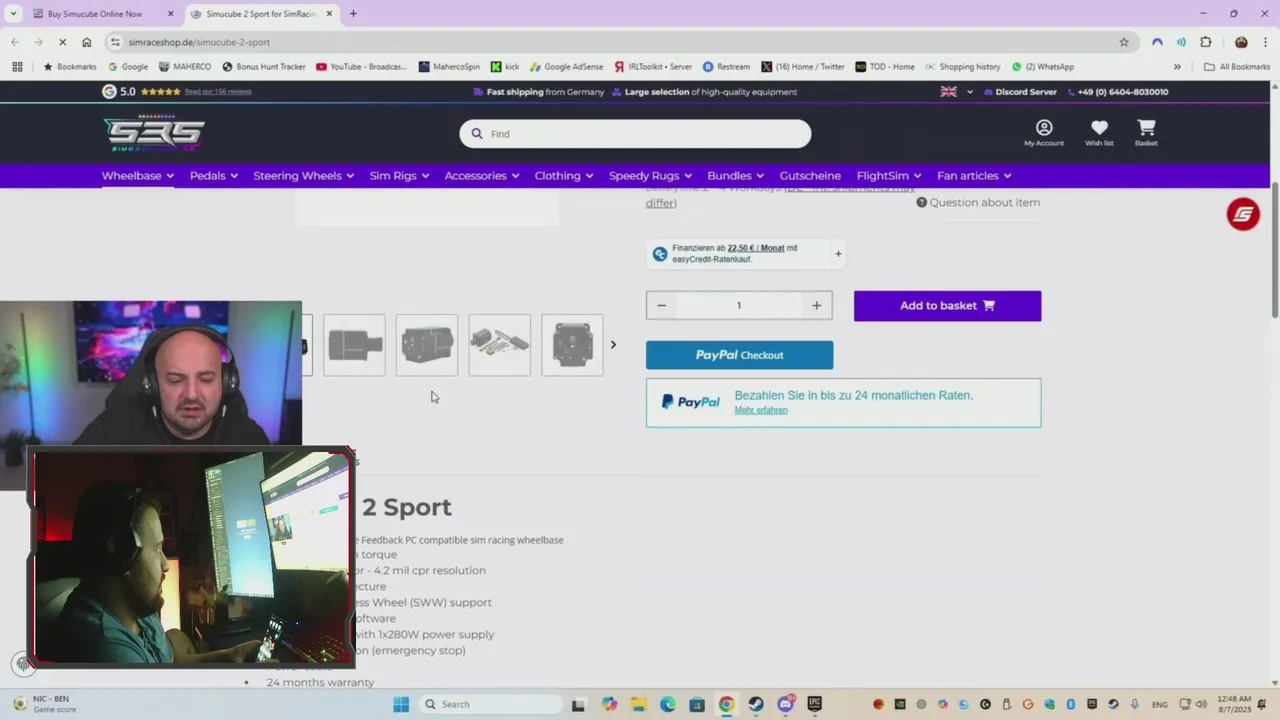Open the All Bookmarks folder
Screen dimensions: 1280x720
(1237, 67)
